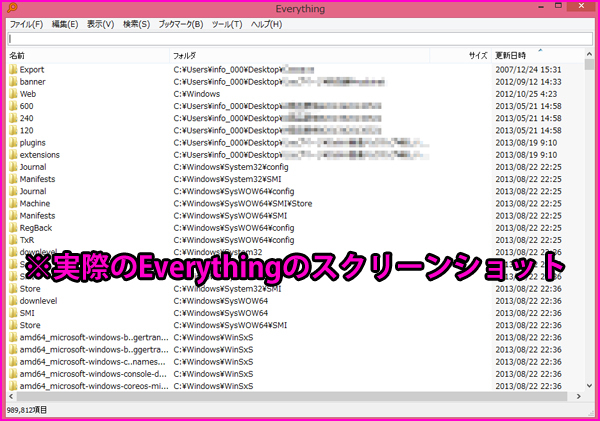Click amd64_microsoft-windows-b..ggertra... entry
The width and height of the screenshot is (600, 421).
tap(94, 350)
